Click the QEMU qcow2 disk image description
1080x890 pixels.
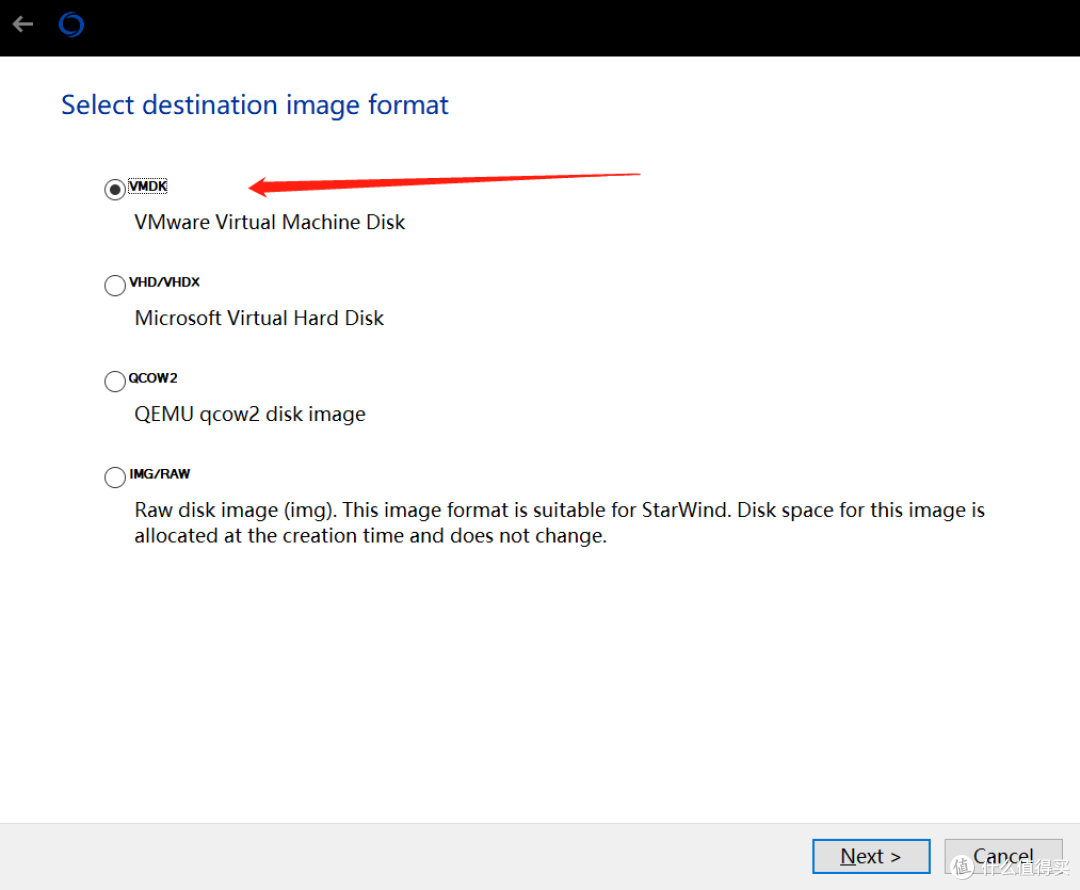coord(250,414)
